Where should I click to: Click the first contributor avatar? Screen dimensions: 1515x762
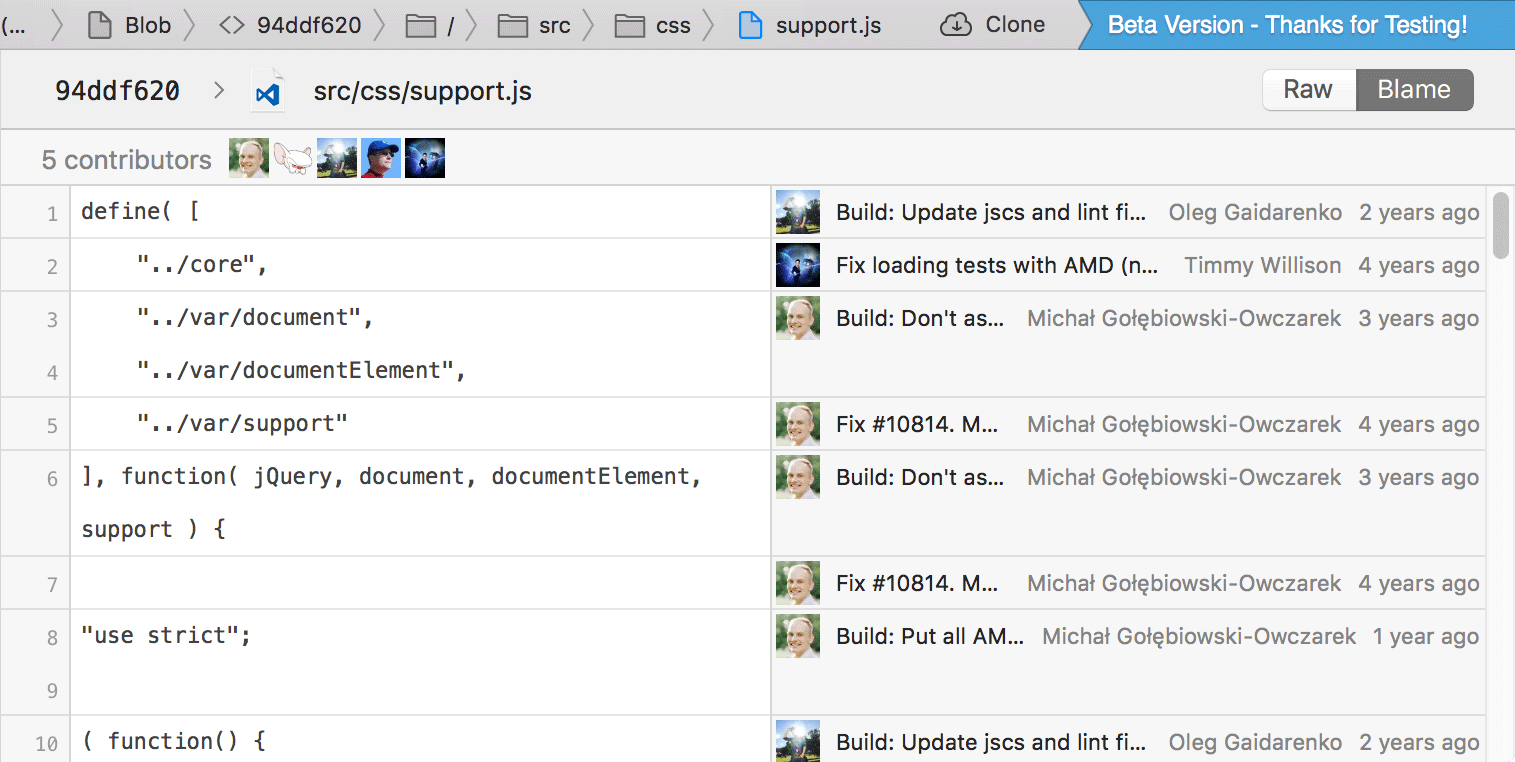pos(249,159)
